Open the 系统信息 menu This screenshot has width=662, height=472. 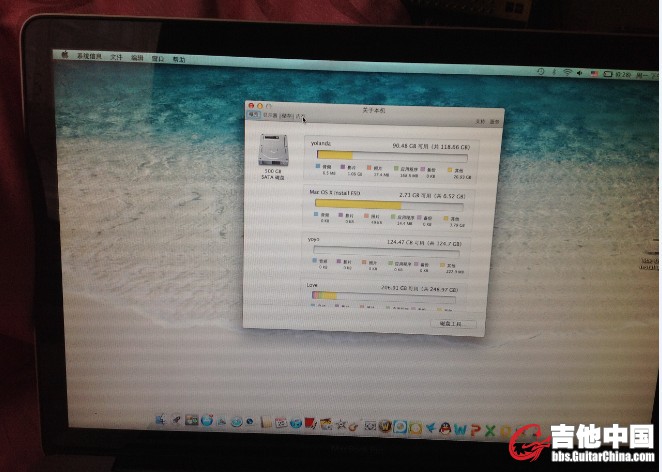91,57
